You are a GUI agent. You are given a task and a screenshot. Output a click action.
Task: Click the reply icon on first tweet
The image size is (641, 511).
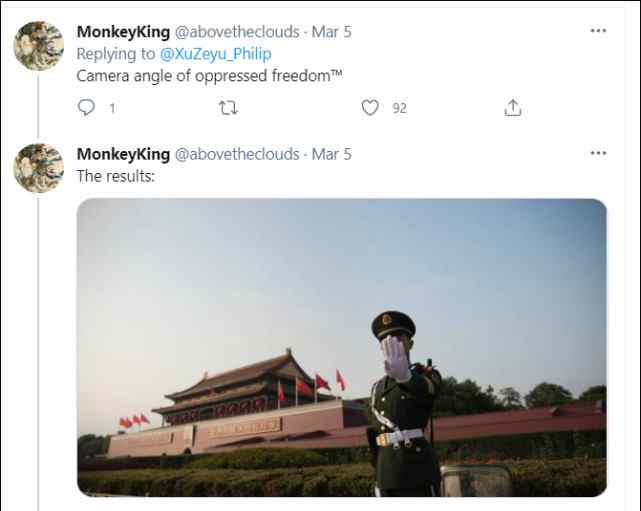tap(86, 108)
